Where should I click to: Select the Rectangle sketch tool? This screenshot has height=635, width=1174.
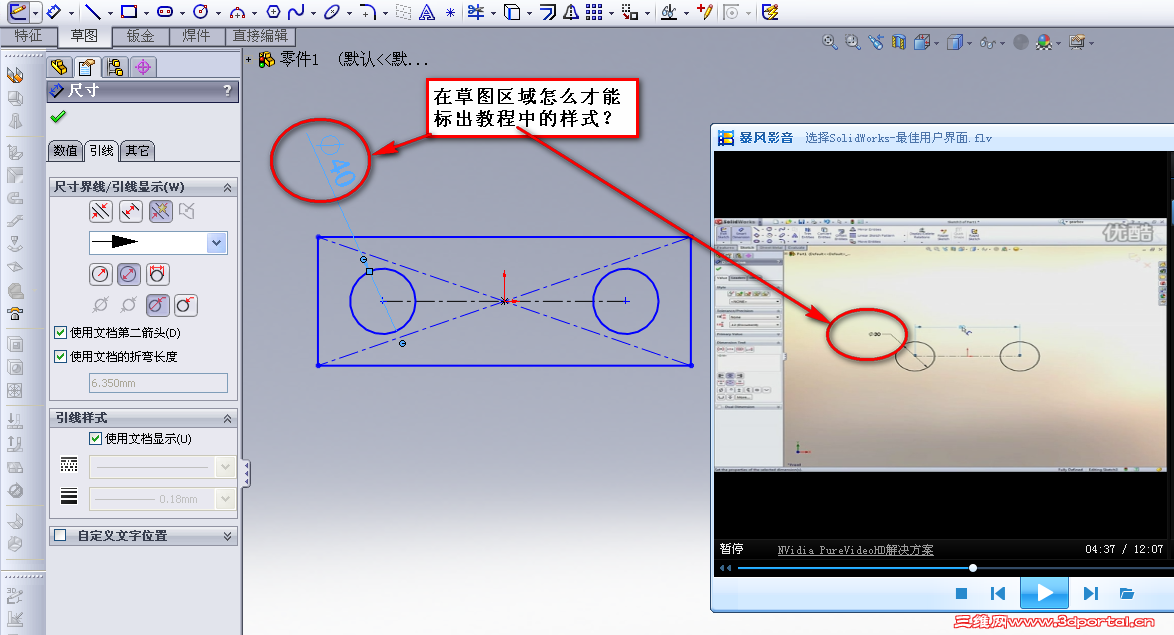coord(129,12)
